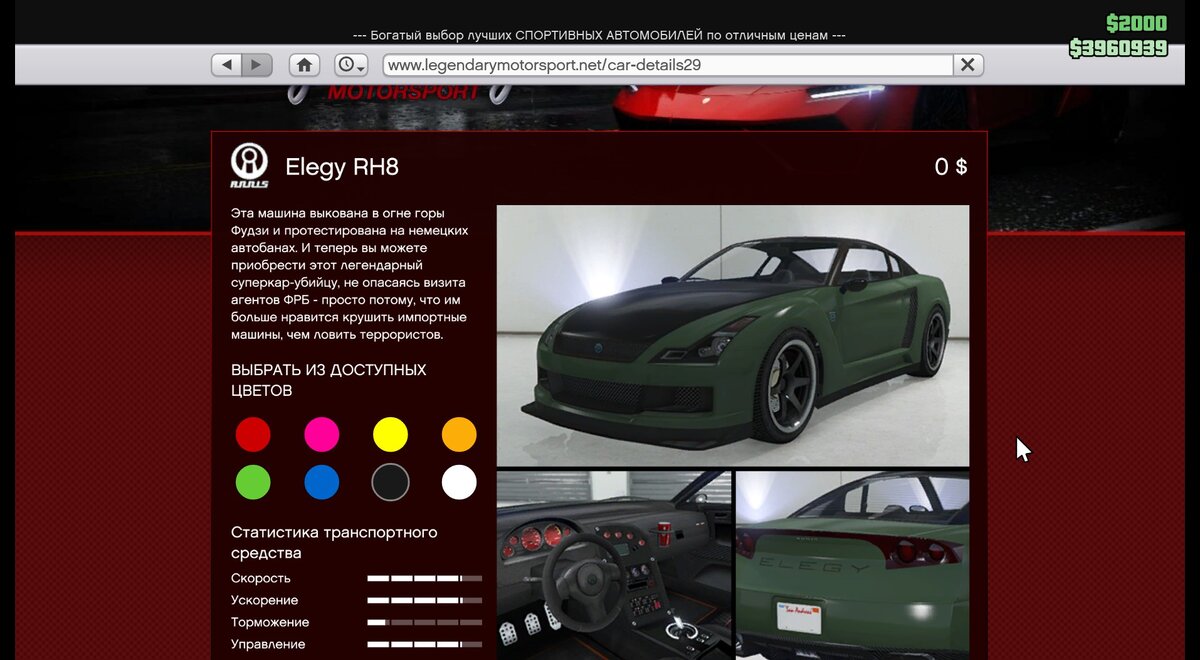Select the orange car color swatch
Viewport: 1200px width, 660px height.
459,435
